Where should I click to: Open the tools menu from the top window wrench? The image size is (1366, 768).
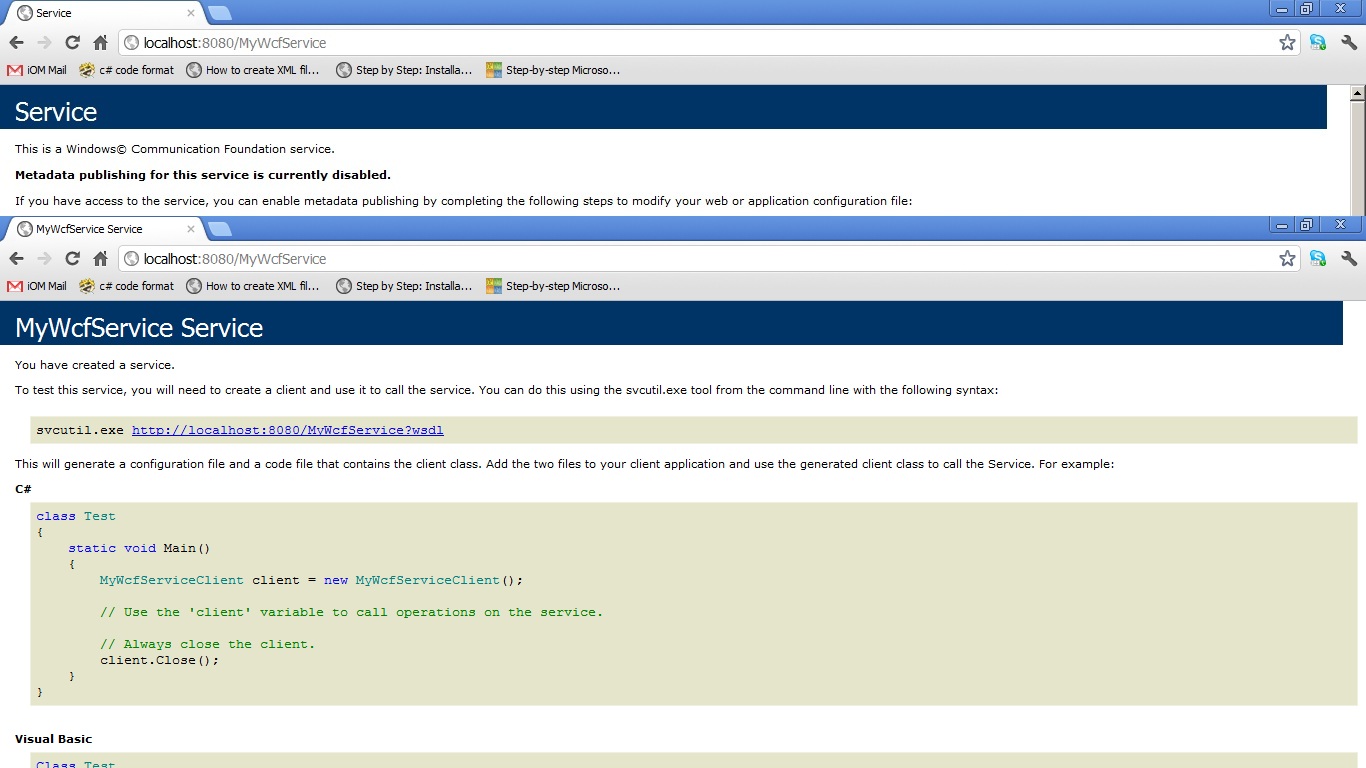1349,42
